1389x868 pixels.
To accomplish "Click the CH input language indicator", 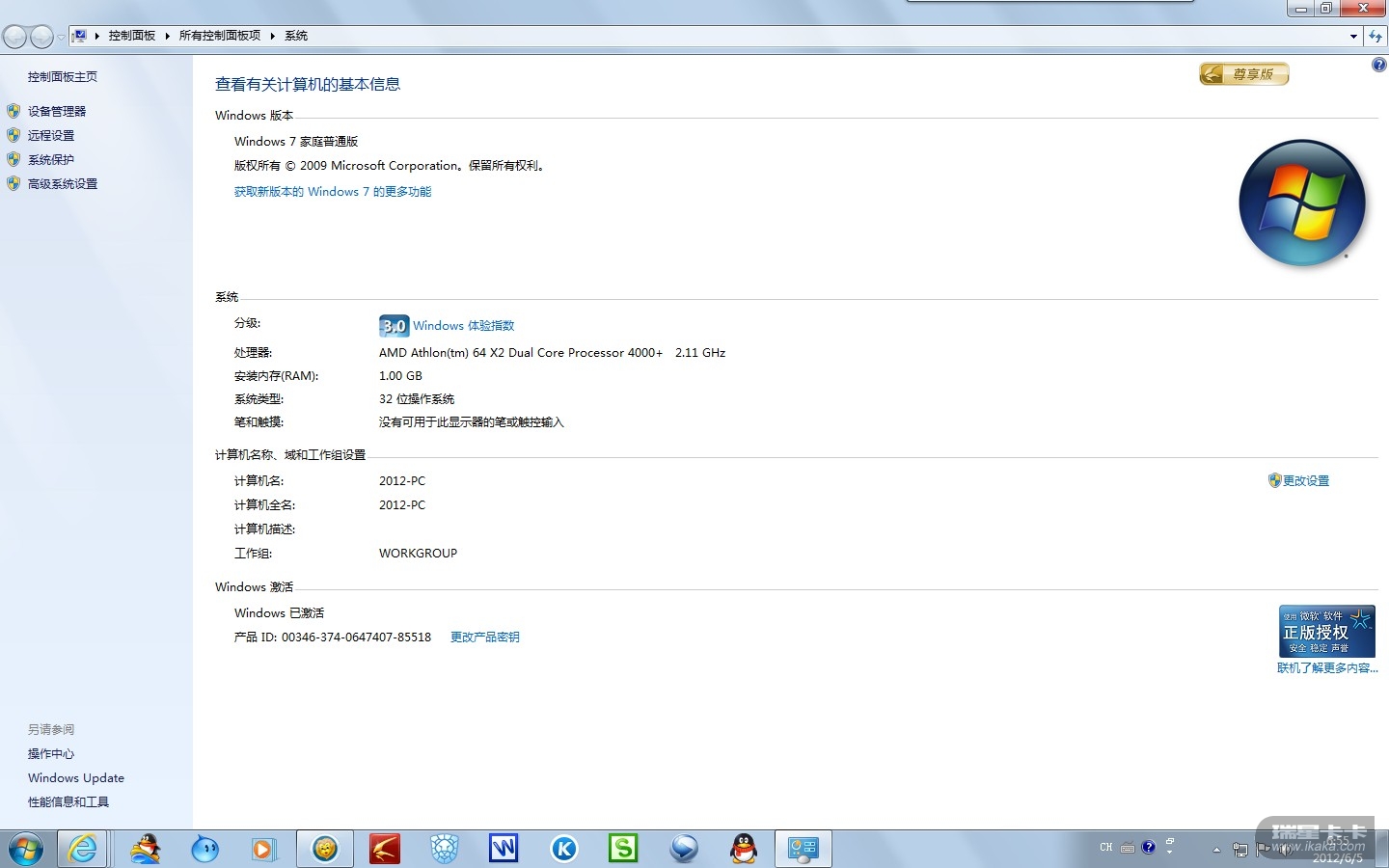I will point(1106,848).
